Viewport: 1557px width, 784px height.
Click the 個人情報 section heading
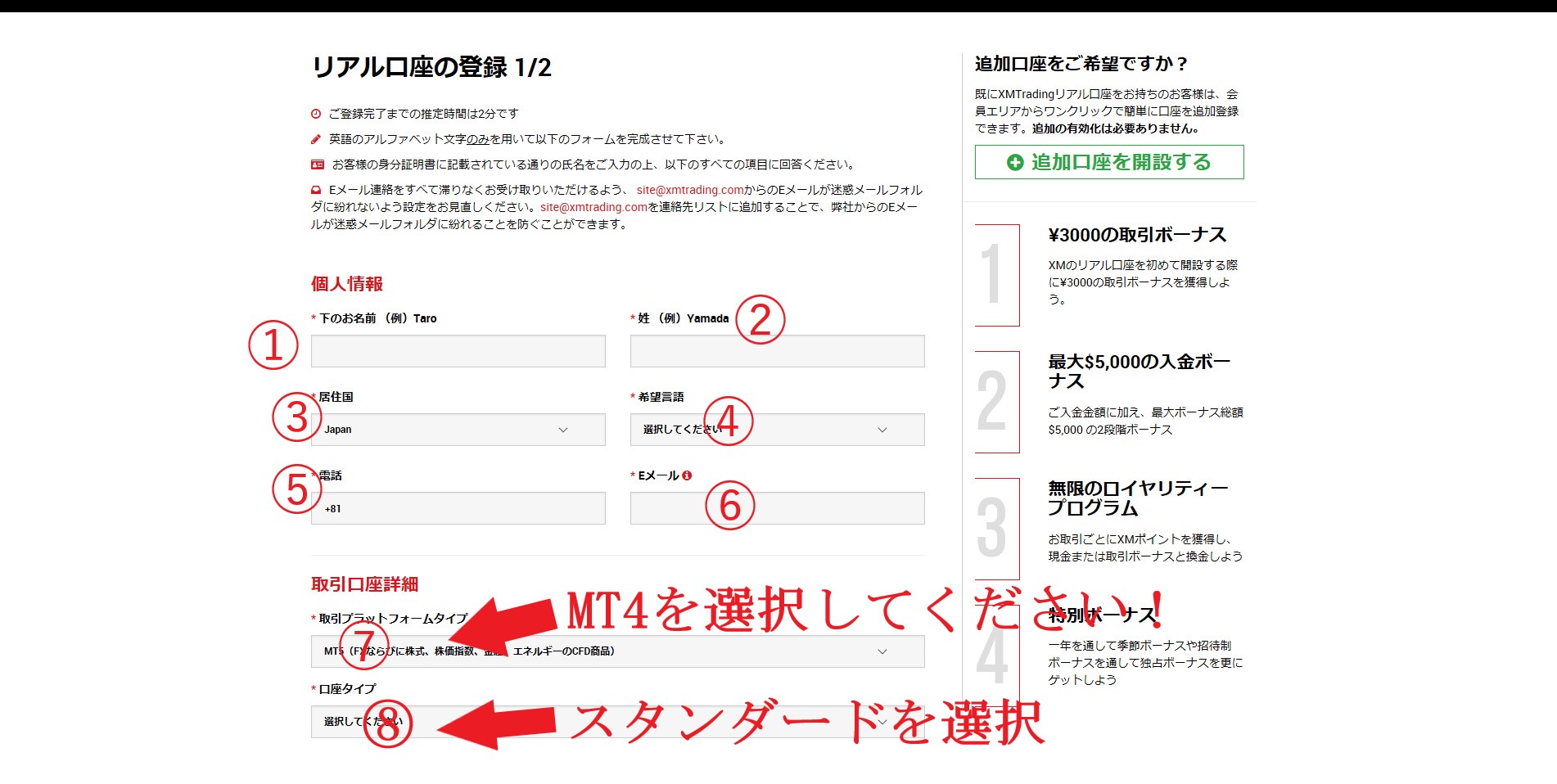click(347, 284)
